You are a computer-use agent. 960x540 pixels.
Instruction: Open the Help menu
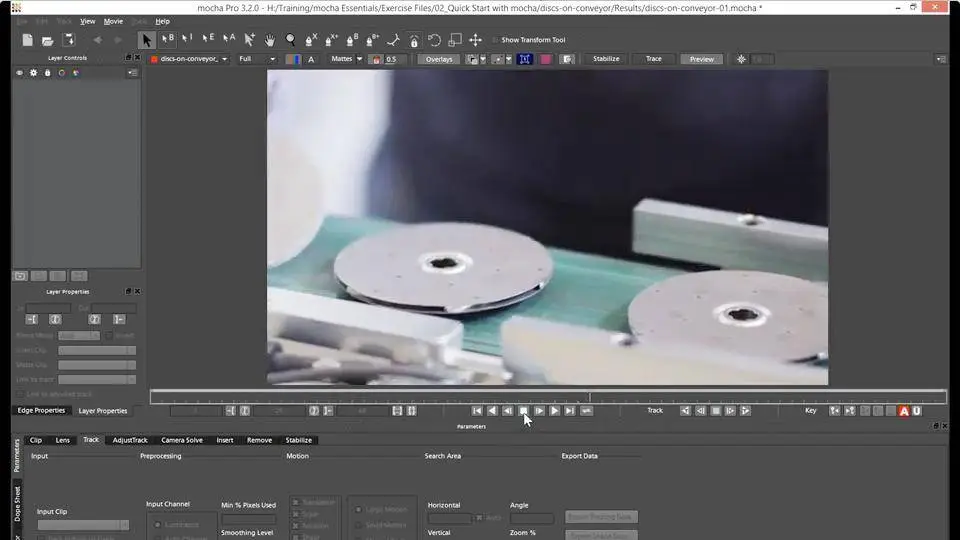click(162, 21)
